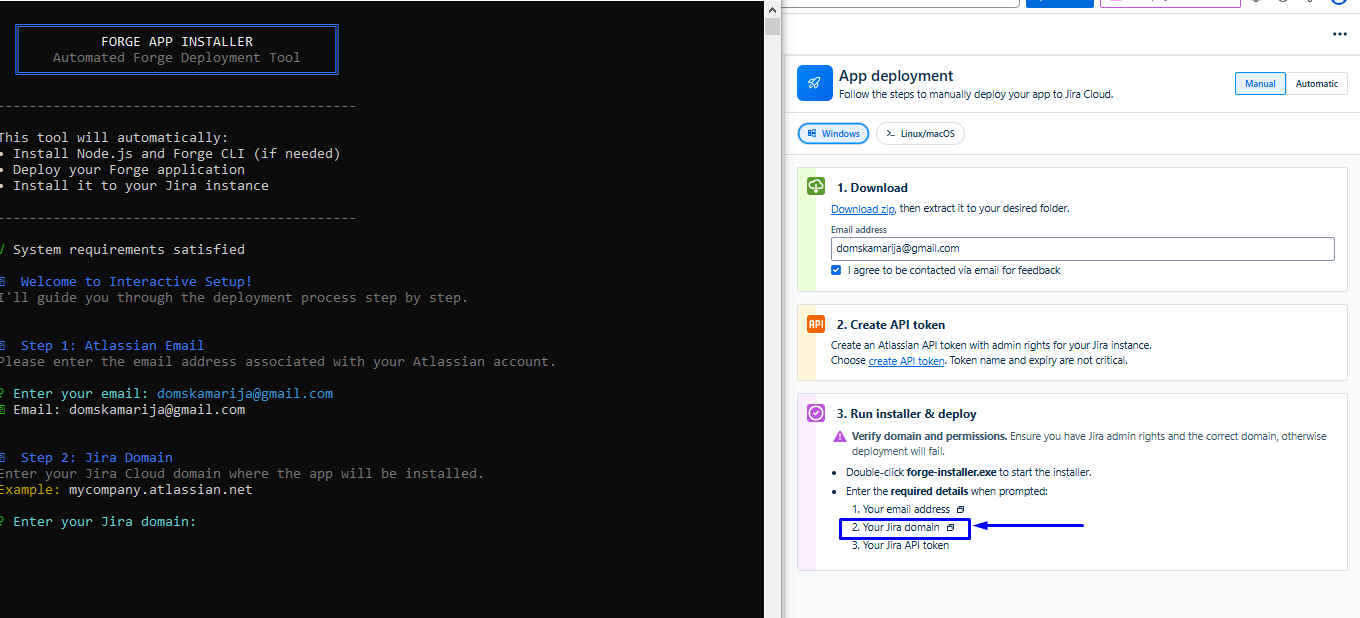The image size is (1360, 618).
Task: Uncheck the email feedback agreement
Action: (836, 269)
